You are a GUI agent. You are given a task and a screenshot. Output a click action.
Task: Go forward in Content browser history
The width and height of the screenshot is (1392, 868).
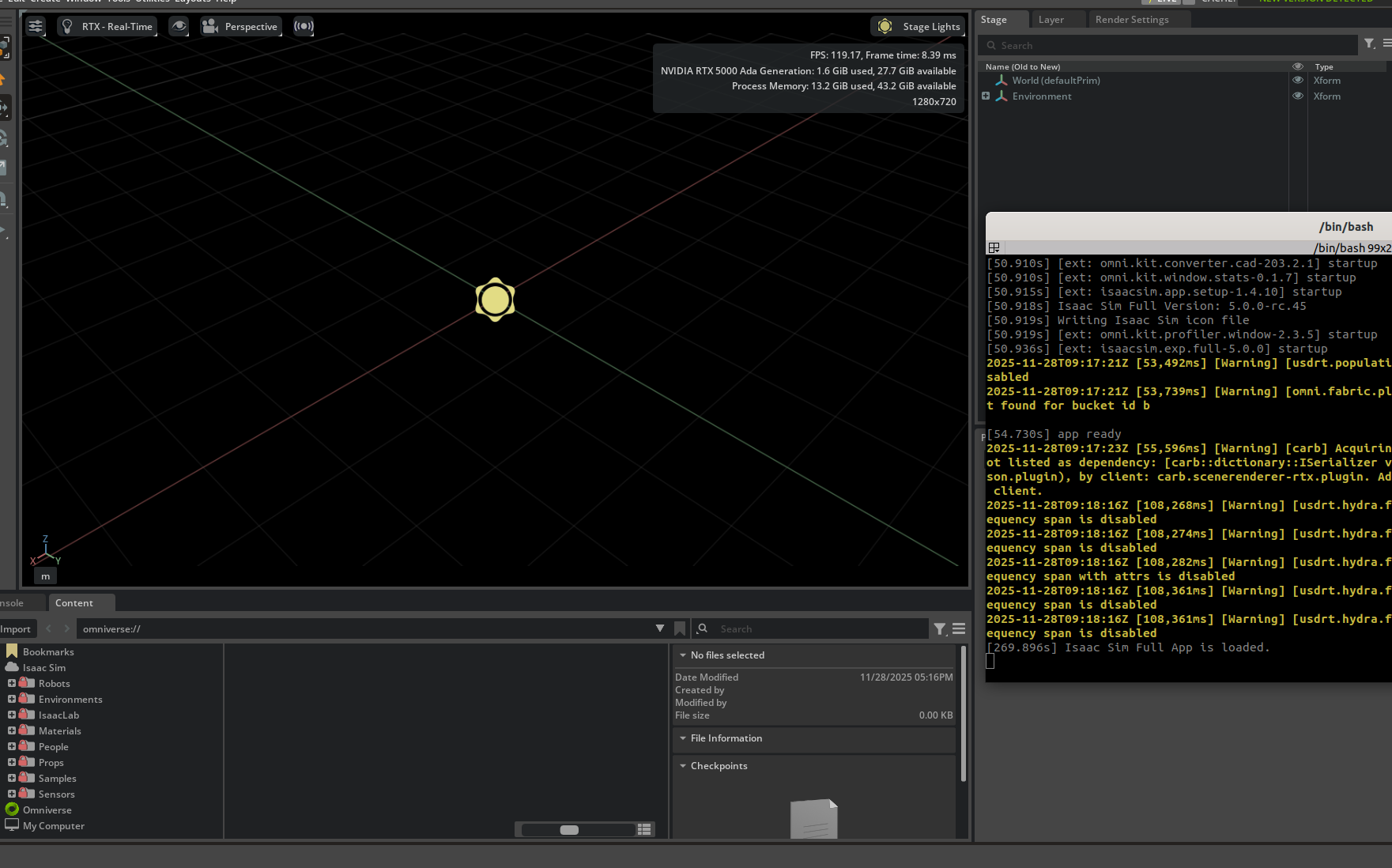tap(67, 629)
